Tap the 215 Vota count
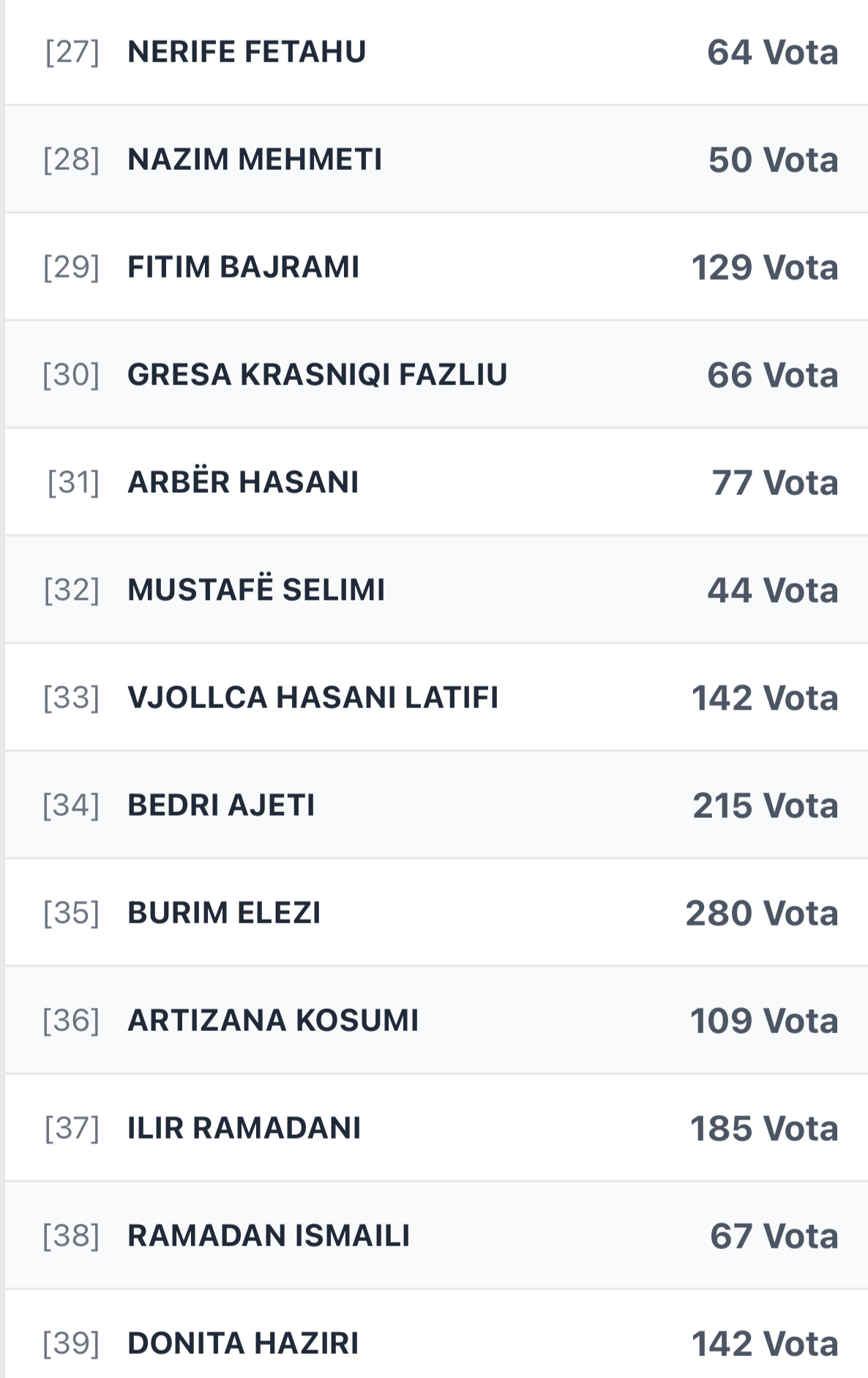The height and width of the screenshot is (1378, 868). coord(765,806)
